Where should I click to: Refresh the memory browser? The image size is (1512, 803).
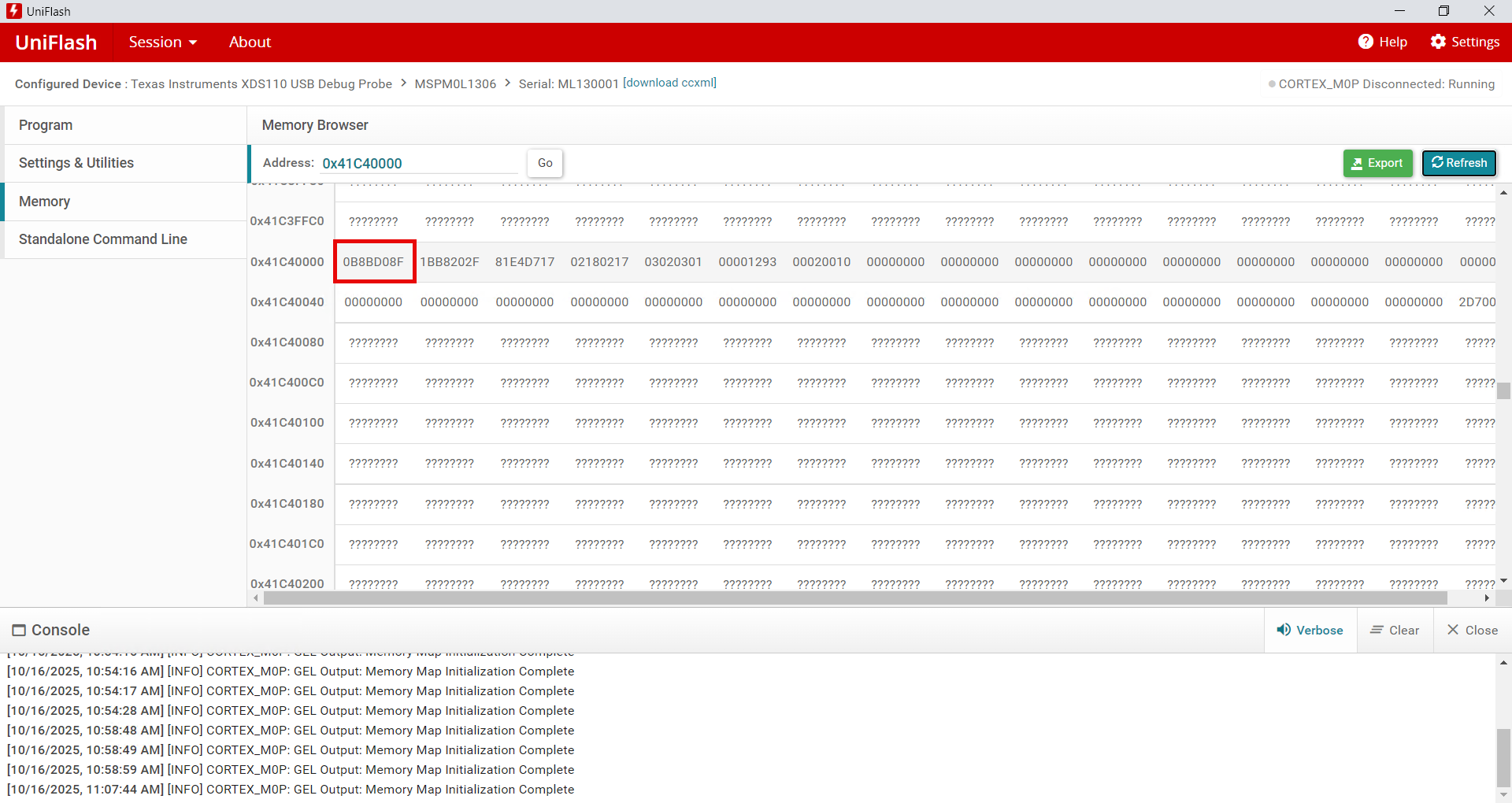[x=1459, y=163]
